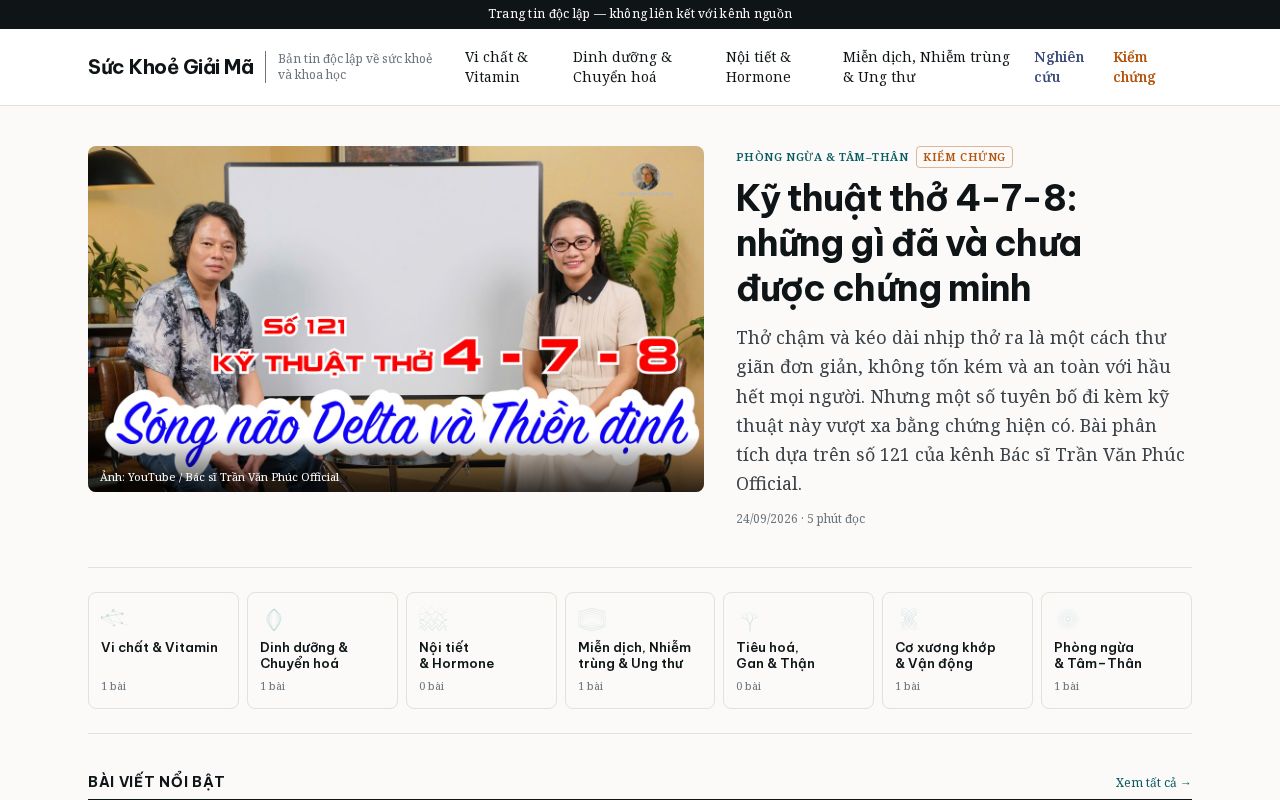Viewport: 1280px width, 800px height.
Task: Click the Nội tiết & Hormone card icon
Action: pos(432,619)
